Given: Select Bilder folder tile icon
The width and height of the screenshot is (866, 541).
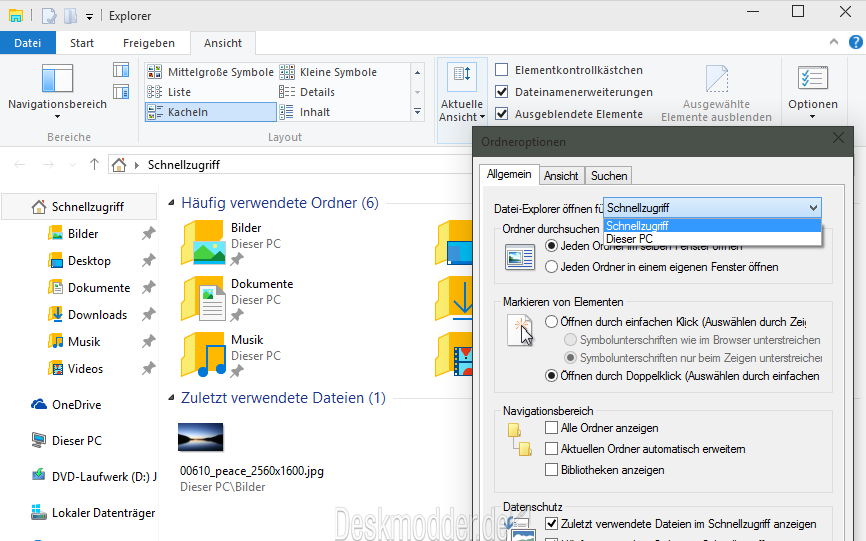Looking at the screenshot, I should click(x=202, y=243).
